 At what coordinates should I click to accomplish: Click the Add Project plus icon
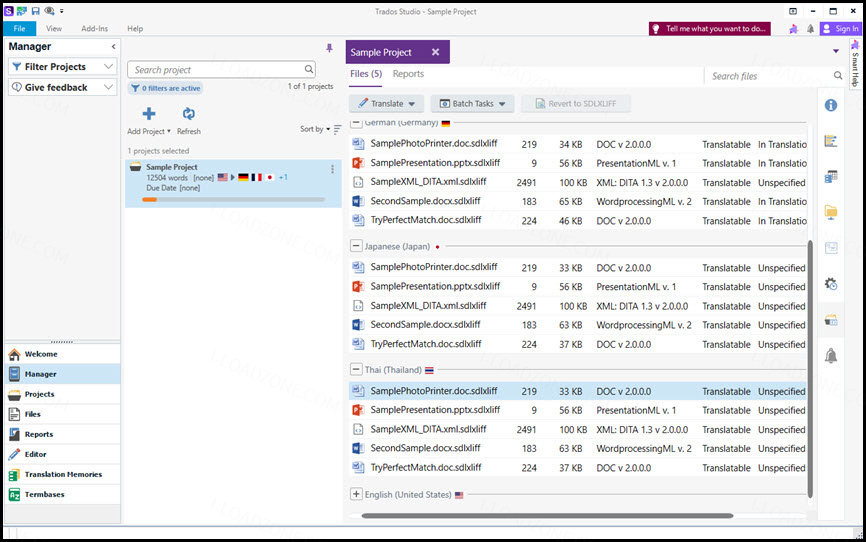tap(149, 114)
